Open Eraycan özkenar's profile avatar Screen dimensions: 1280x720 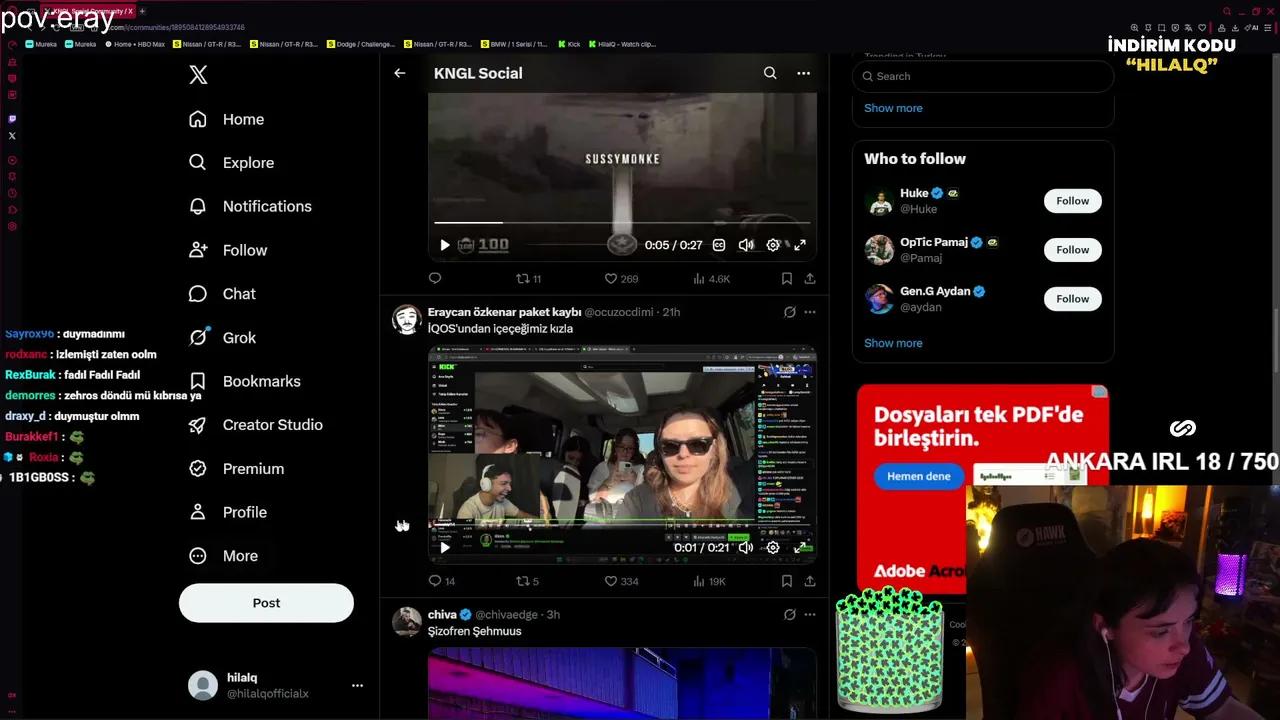click(x=407, y=319)
